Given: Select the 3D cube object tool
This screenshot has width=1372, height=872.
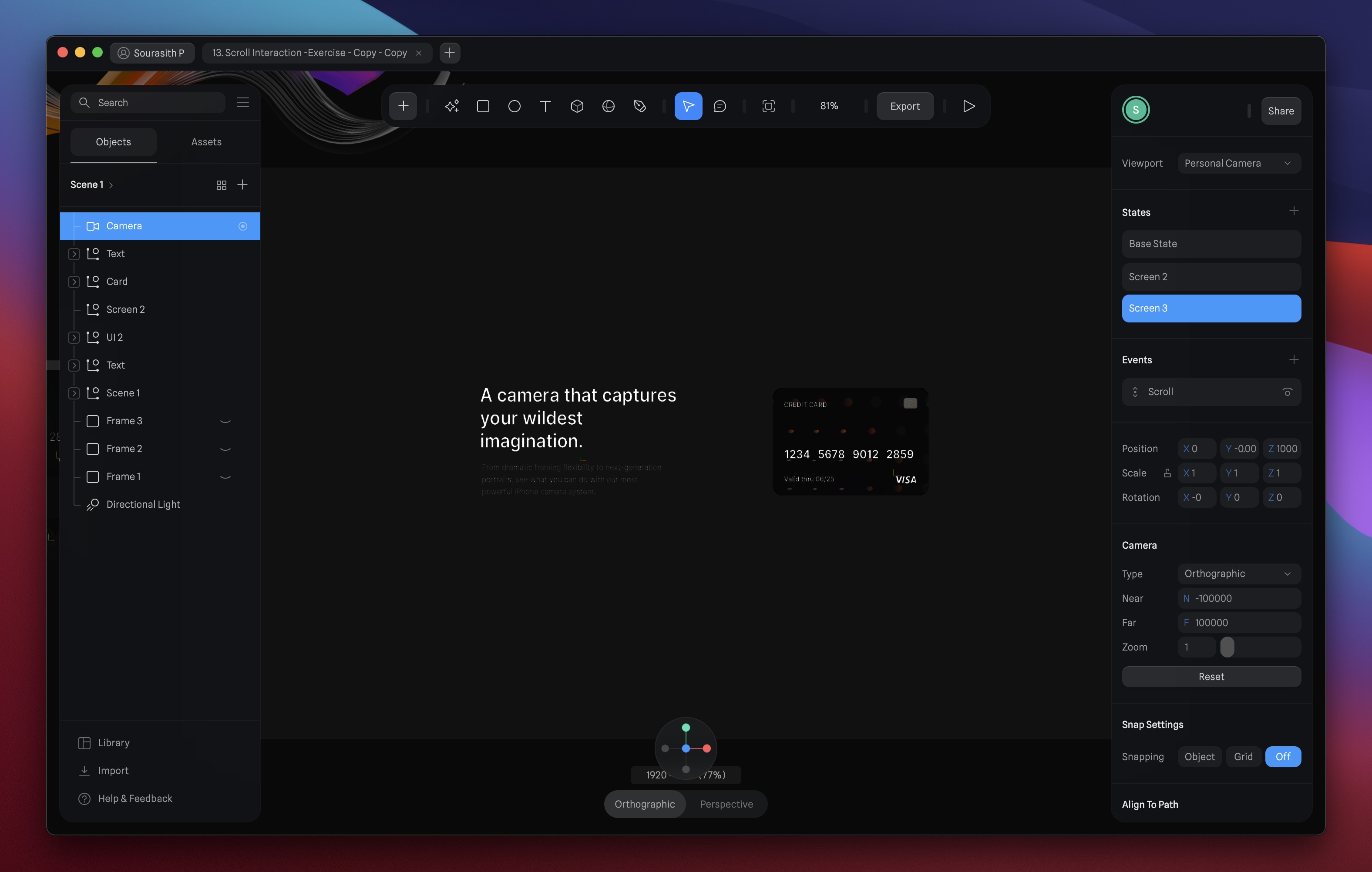Looking at the screenshot, I should tap(577, 106).
